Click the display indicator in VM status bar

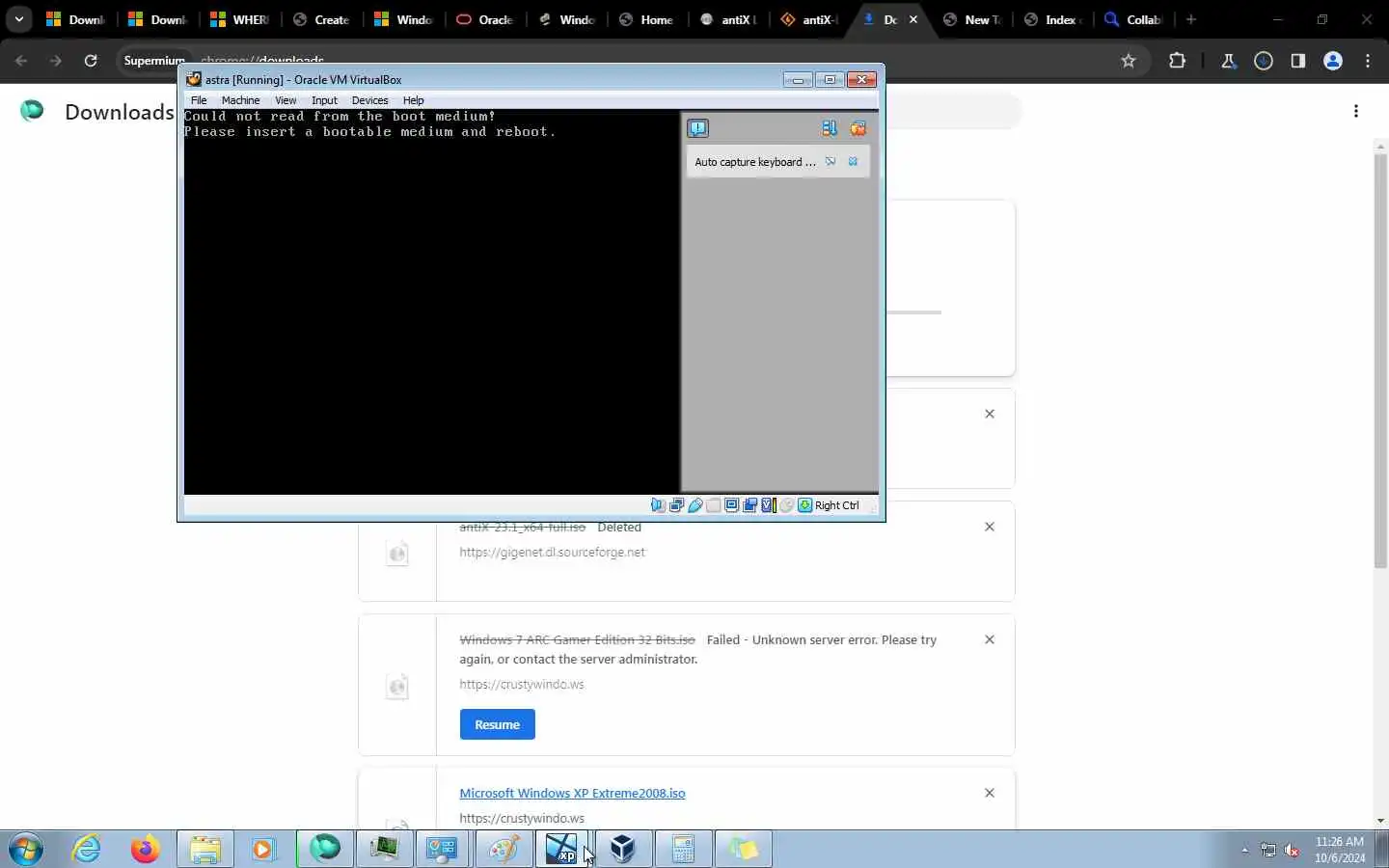[x=732, y=505]
